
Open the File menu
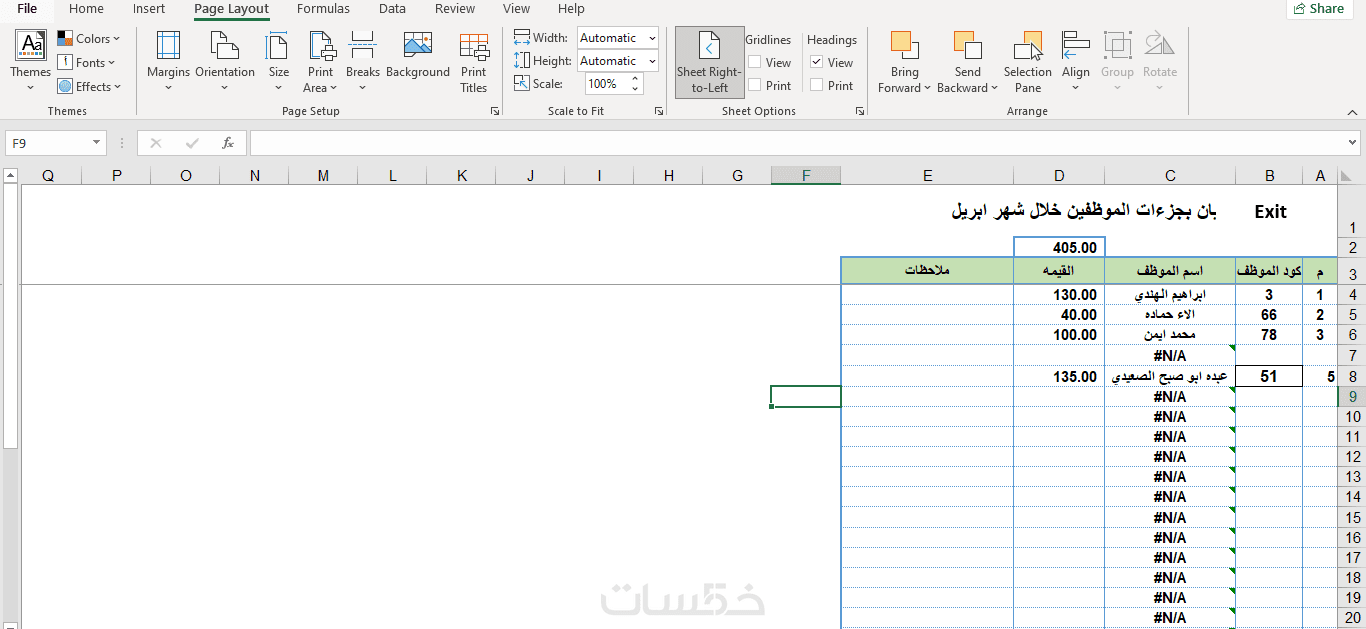[x=27, y=9]
